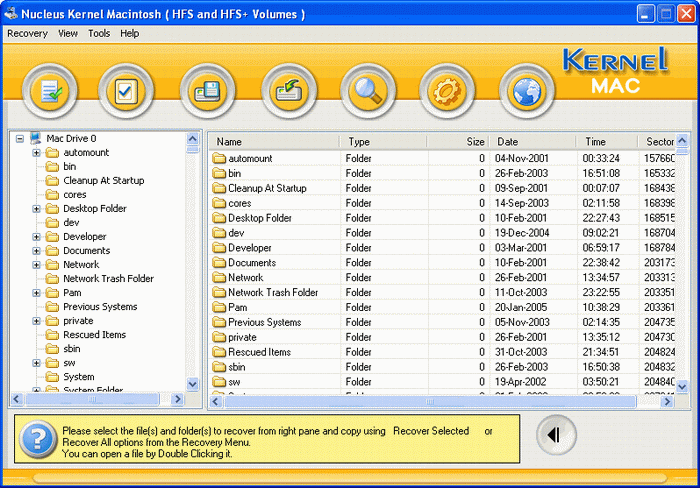Select Previous Systems row in list

pos(442,322)
